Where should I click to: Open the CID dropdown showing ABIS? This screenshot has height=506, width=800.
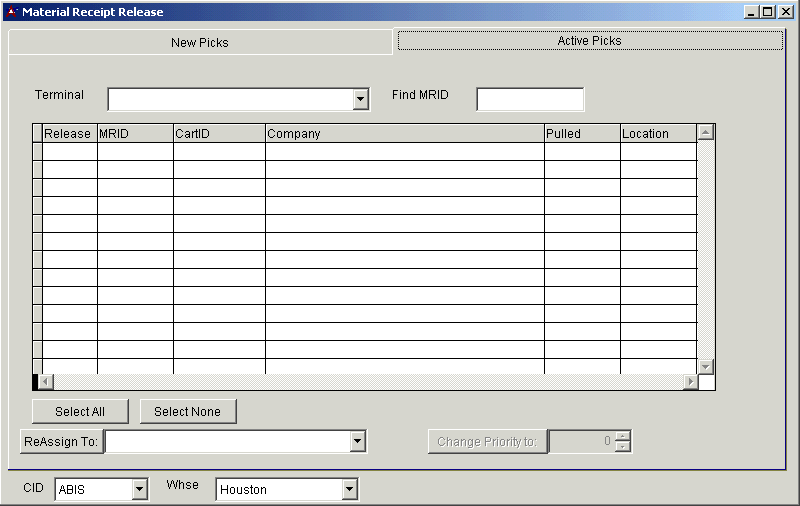(139, 489)
